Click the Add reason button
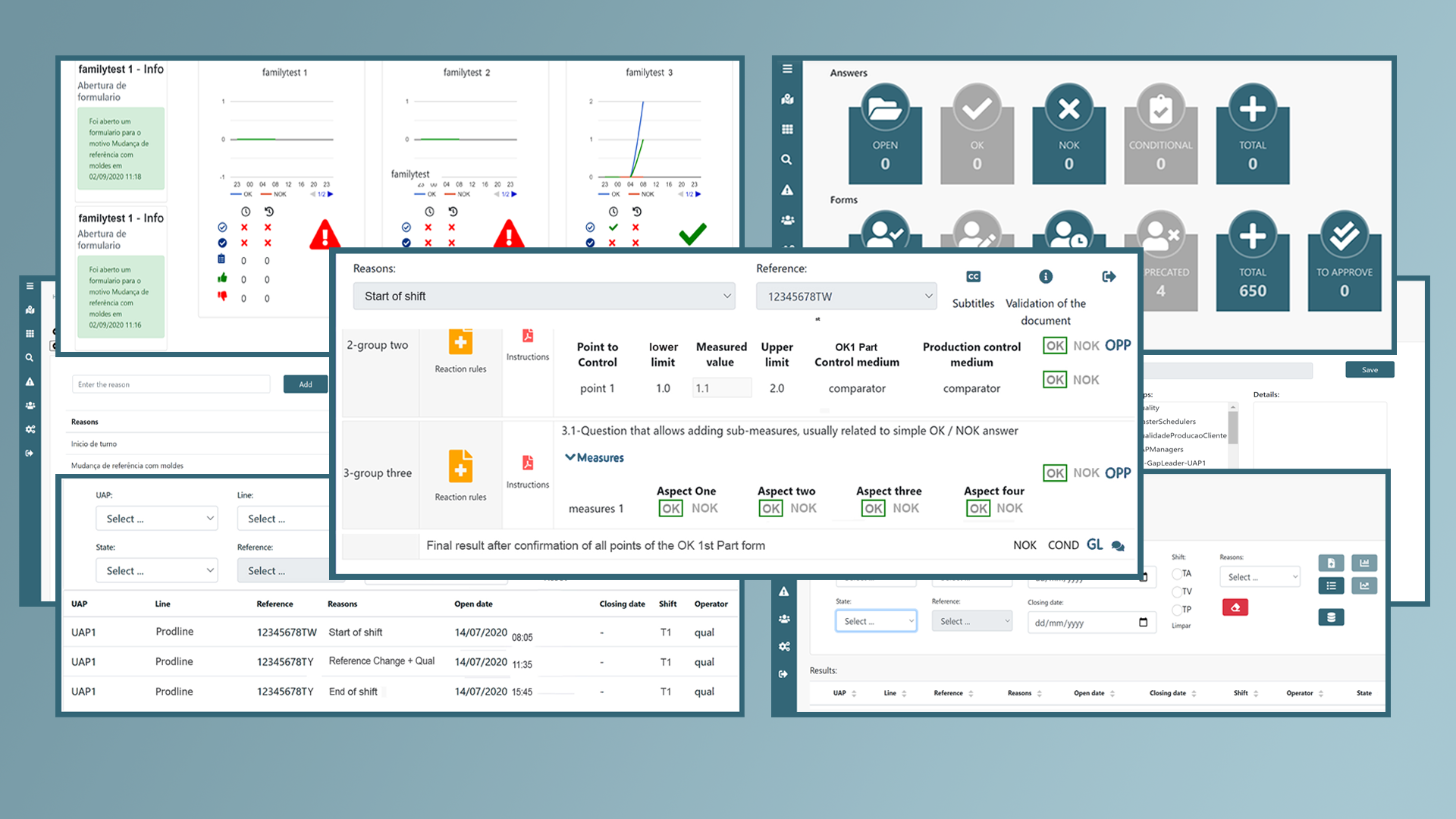The height and width of the screenshot is (819, 1456). (306, 384)
